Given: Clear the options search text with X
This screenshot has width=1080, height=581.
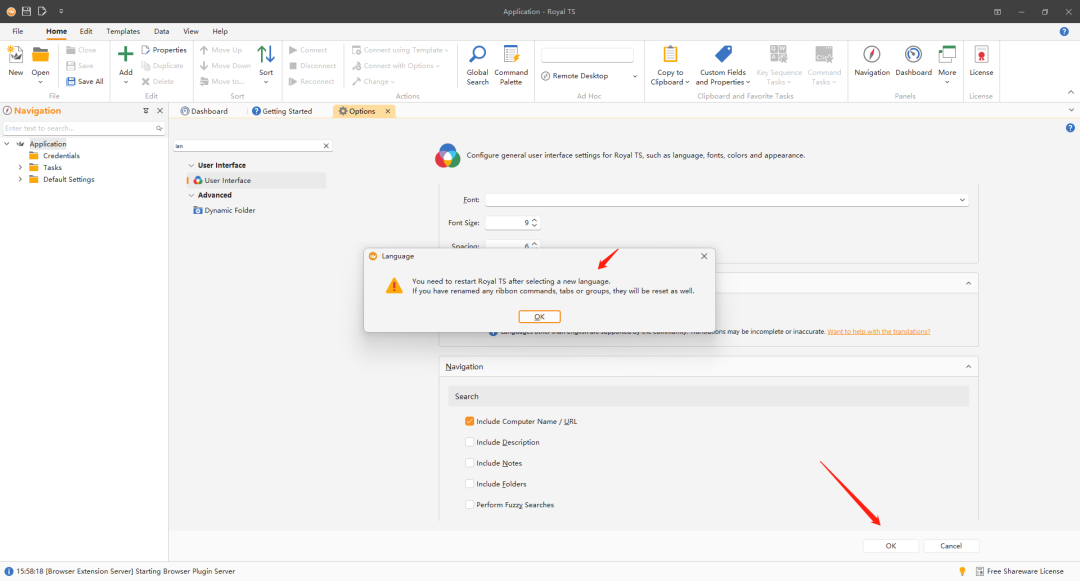Looking at the screenshot, I should click(x=326, y=146).
